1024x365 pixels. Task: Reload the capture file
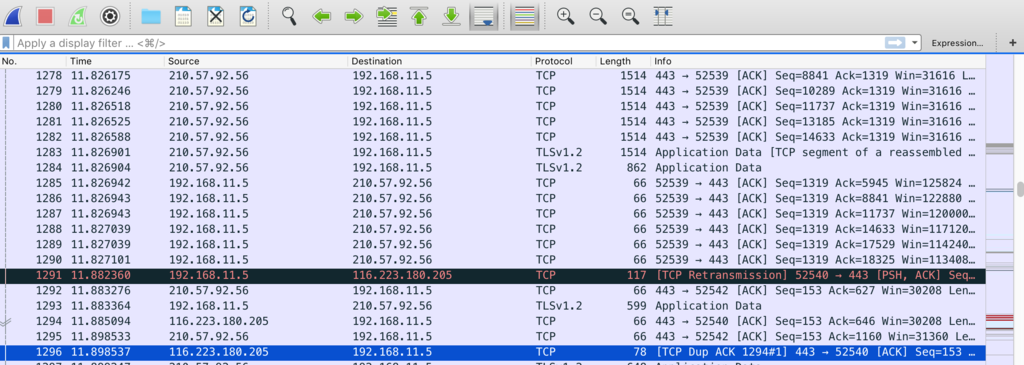(248, 16)
